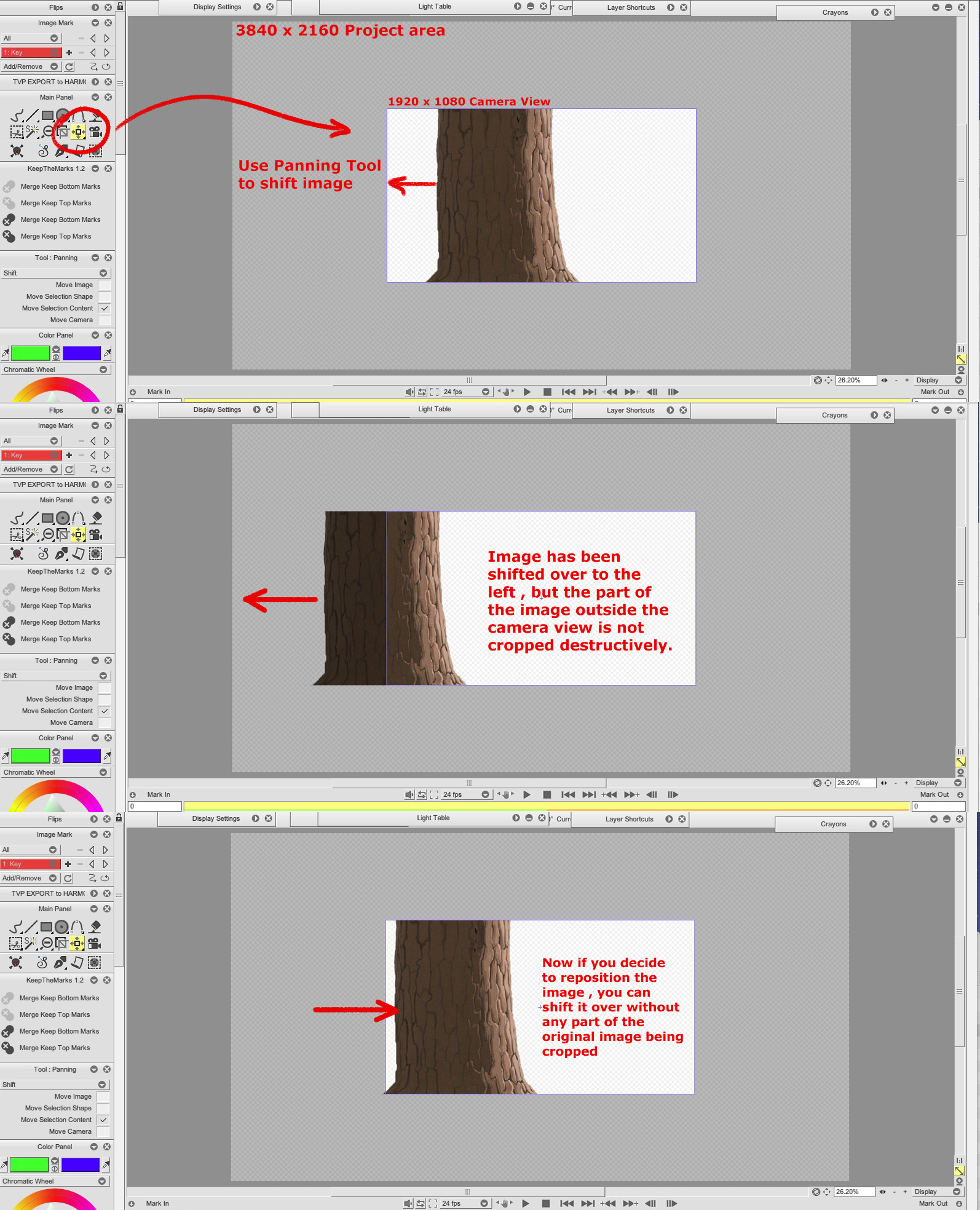Viewport: 980px width, 1210px height.
Task: Open the All filter dropdown, top Image Mark
Action: pos(31,38)
